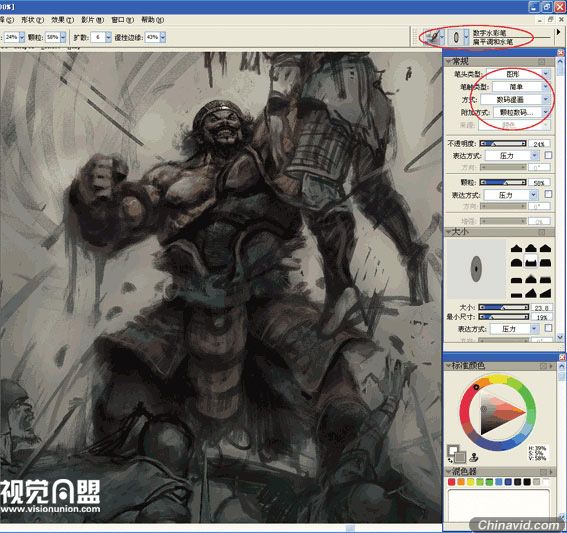Screen dimensions: 567x533
Task: Select the highlighted brush tip profile in second row
Action: (x=530, y=261)
